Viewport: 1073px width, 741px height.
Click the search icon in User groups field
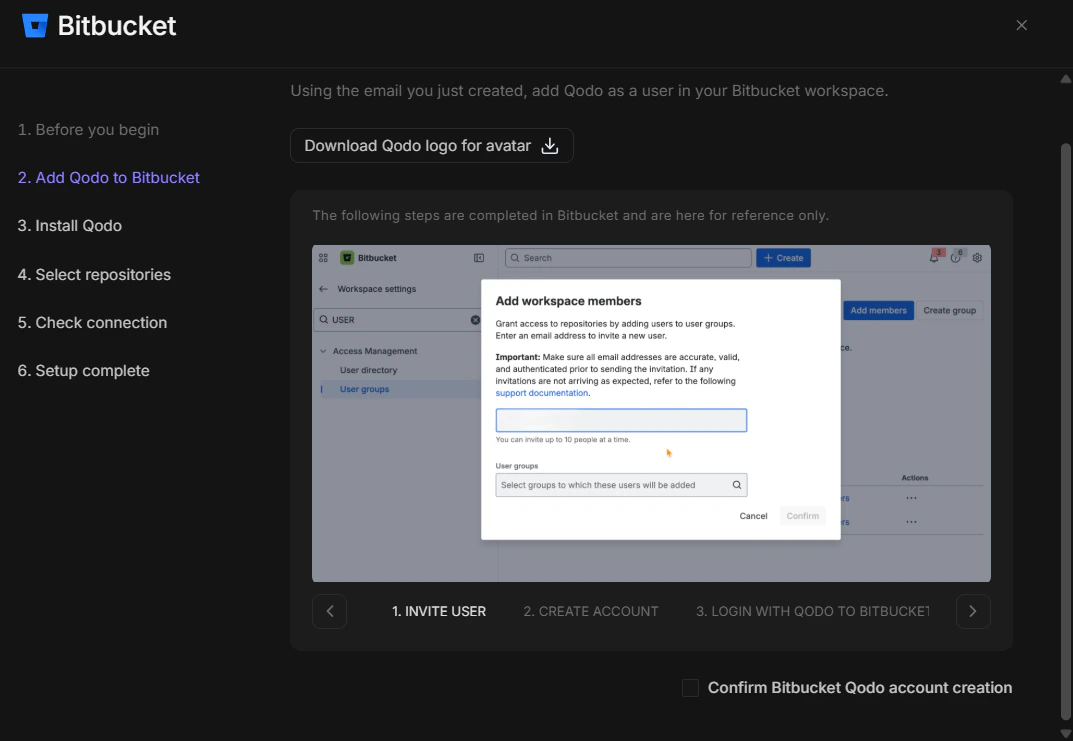pyautogui.click(x=736, y=485)
